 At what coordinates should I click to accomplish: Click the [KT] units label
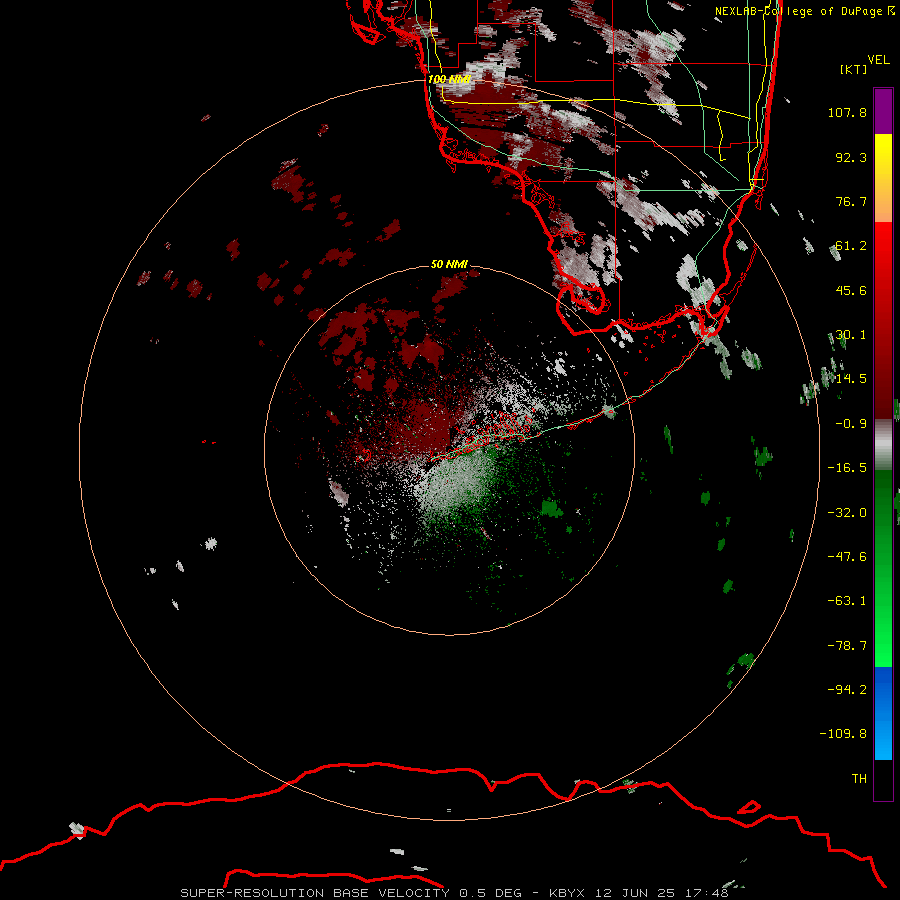point(854,69)
